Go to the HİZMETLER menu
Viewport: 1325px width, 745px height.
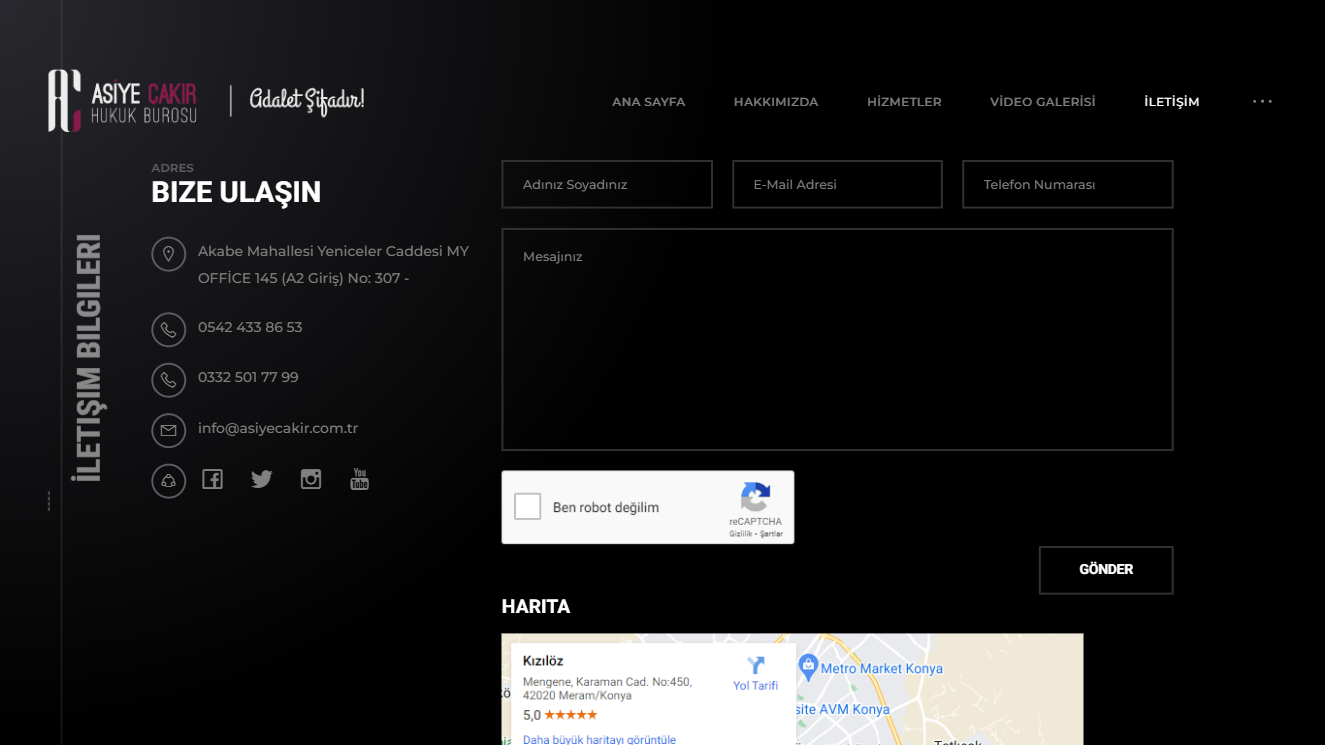coord(904,102)
